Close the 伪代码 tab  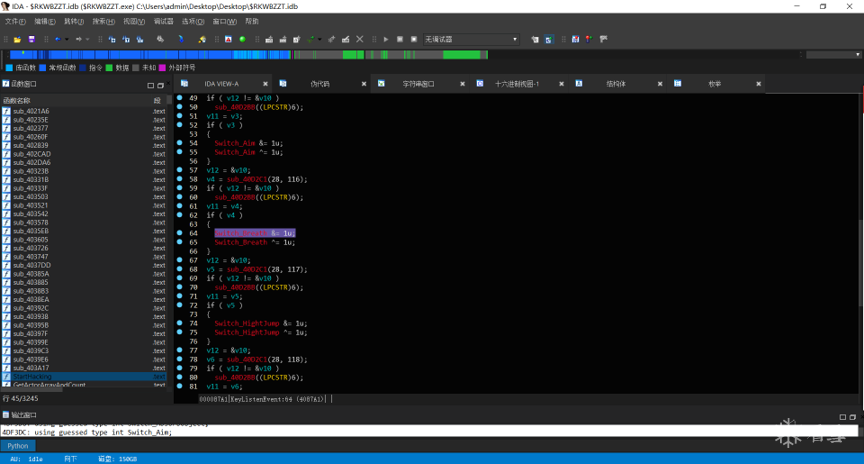[x=363, y=84]
